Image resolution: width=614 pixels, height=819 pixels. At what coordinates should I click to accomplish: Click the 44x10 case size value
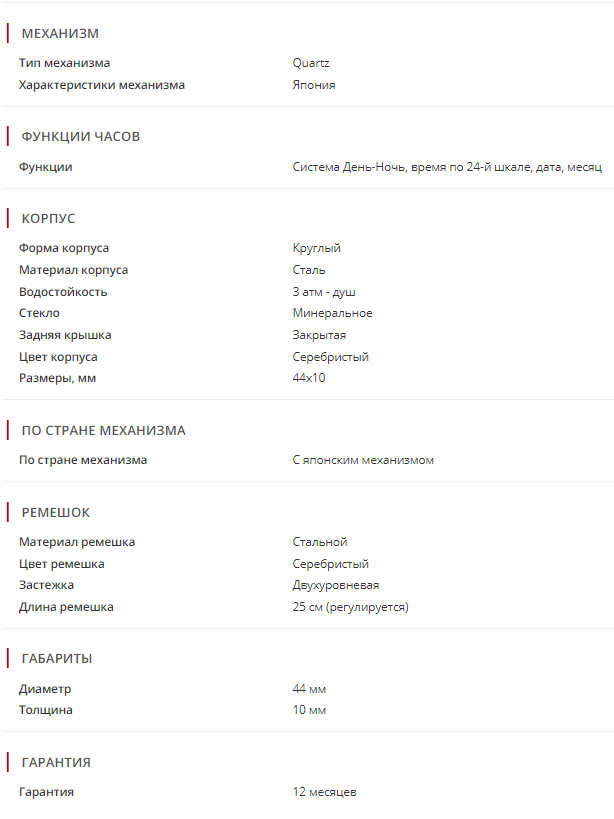coord(309,378)
